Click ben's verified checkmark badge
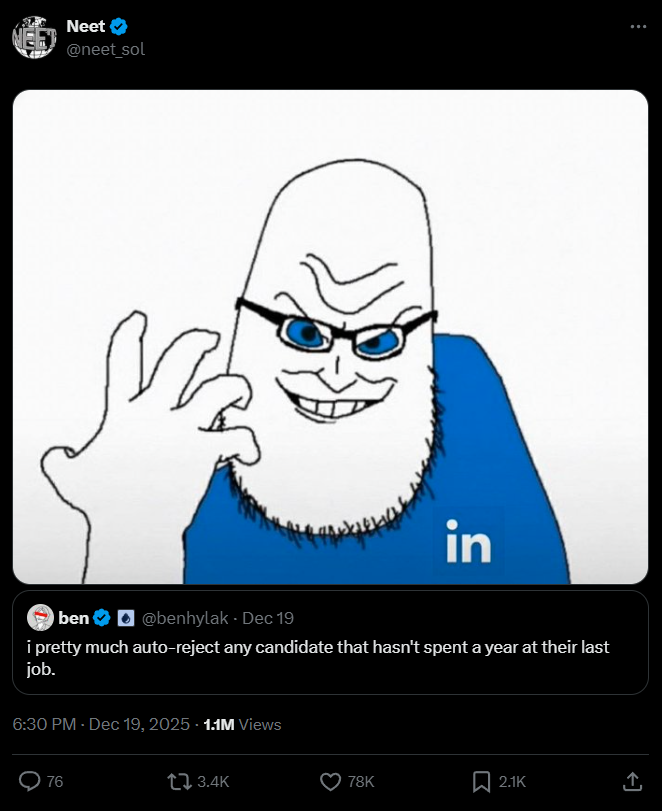Image resolution: width=662 pixels, height=811 pixels. 101,618
